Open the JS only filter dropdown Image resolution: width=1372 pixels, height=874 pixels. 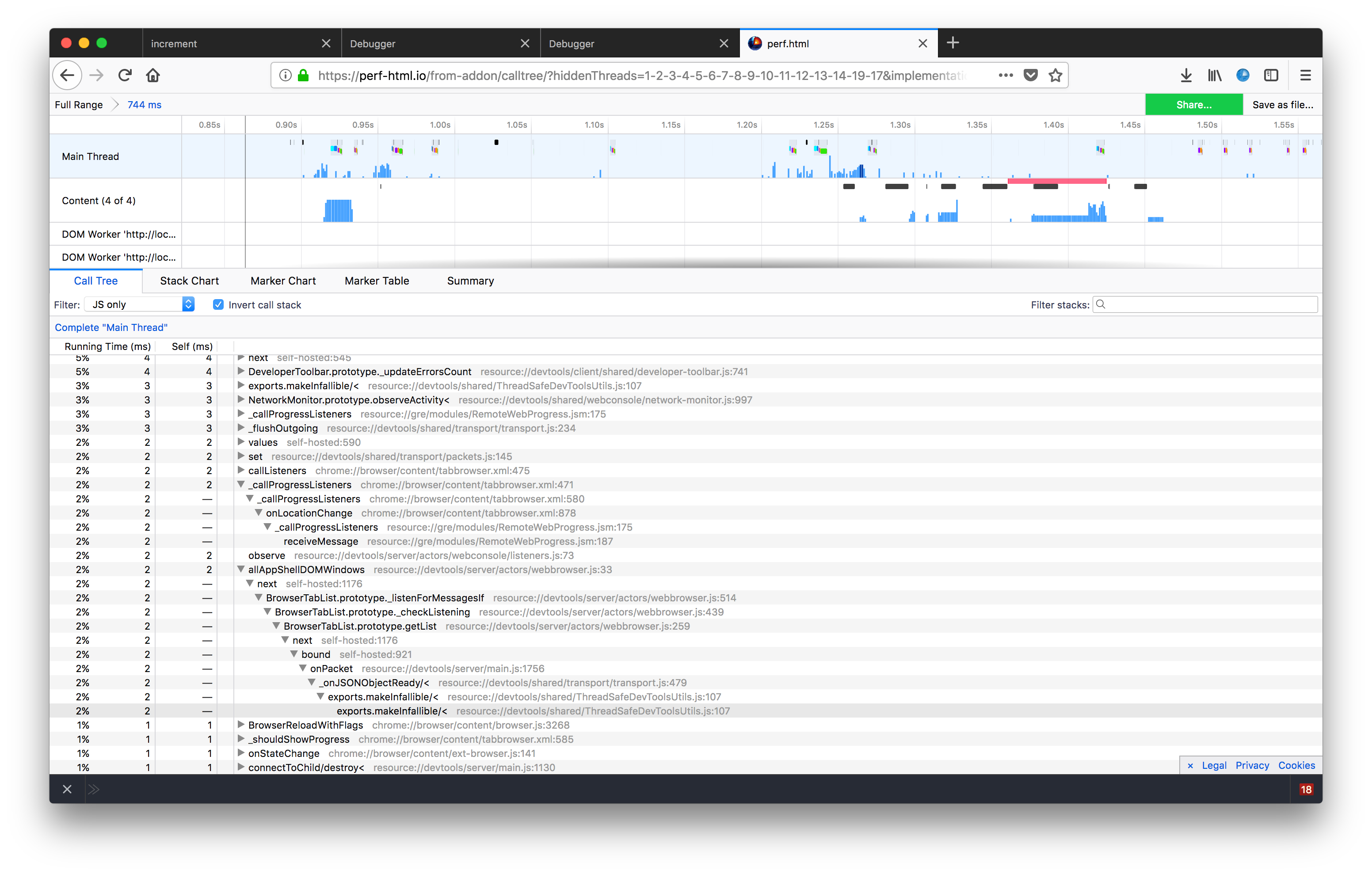140,305
